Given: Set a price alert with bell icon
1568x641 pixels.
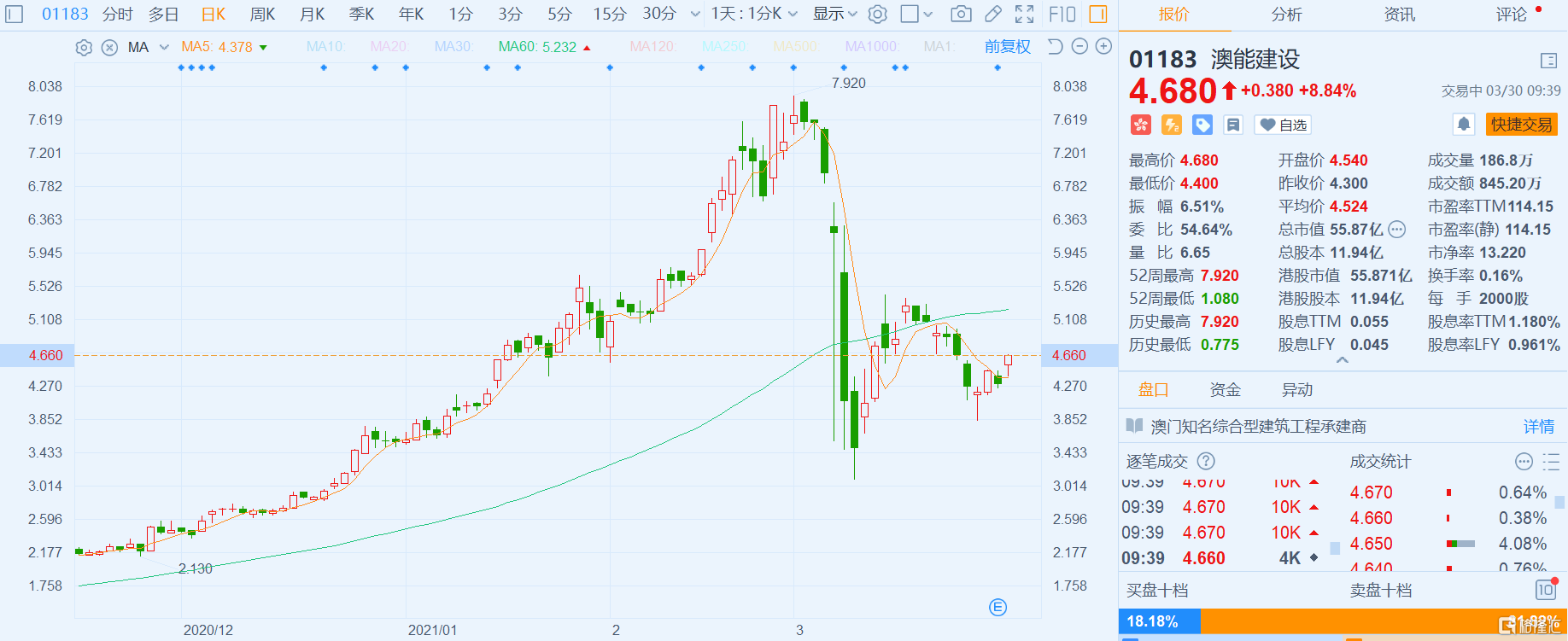Looking at the screenshot, I should tap(1464, 125).
